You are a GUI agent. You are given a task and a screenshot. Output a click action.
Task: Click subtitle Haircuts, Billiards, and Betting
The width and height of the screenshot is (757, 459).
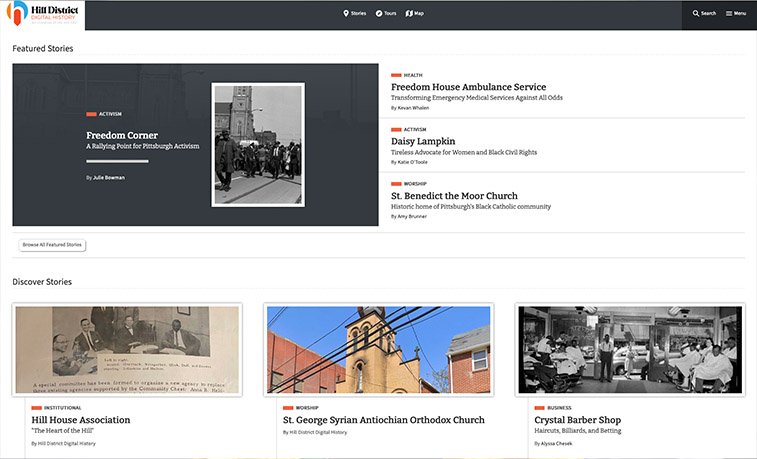pyautogui.click(x=578, y=431)
